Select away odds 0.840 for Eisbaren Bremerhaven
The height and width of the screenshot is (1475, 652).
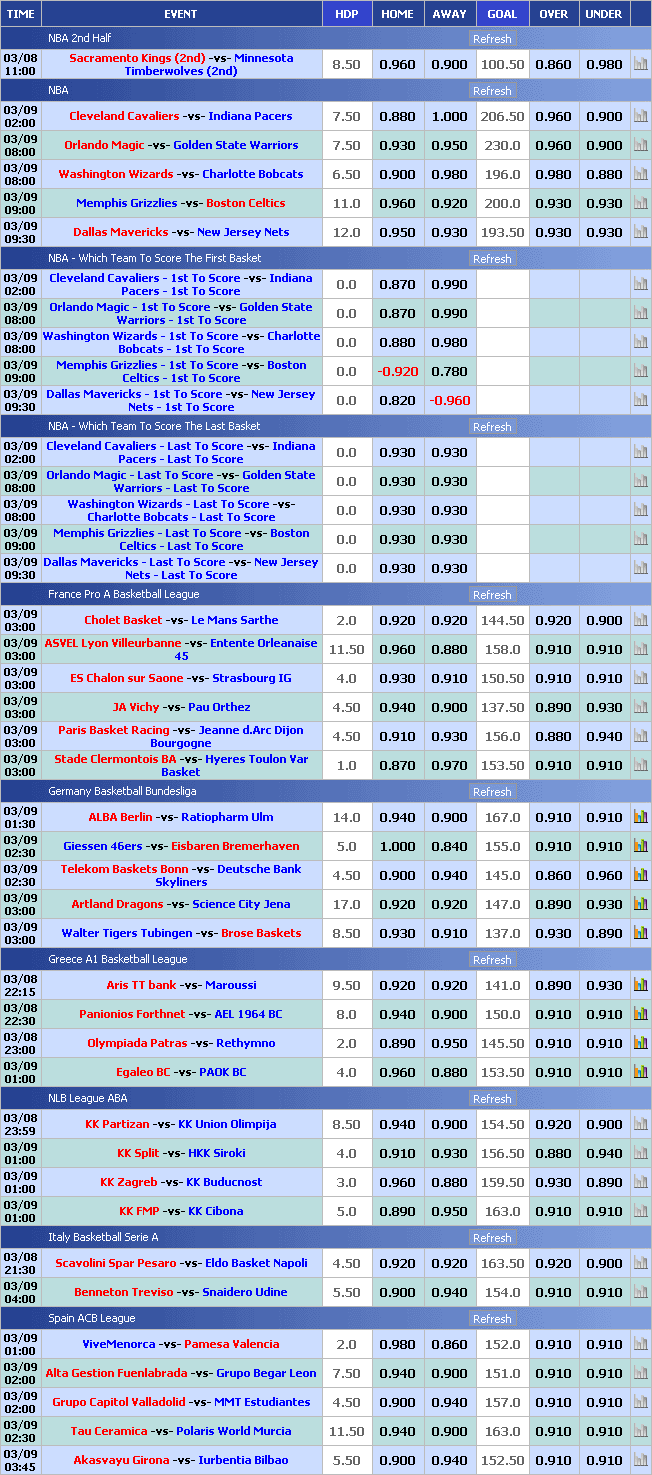(449, 846)
